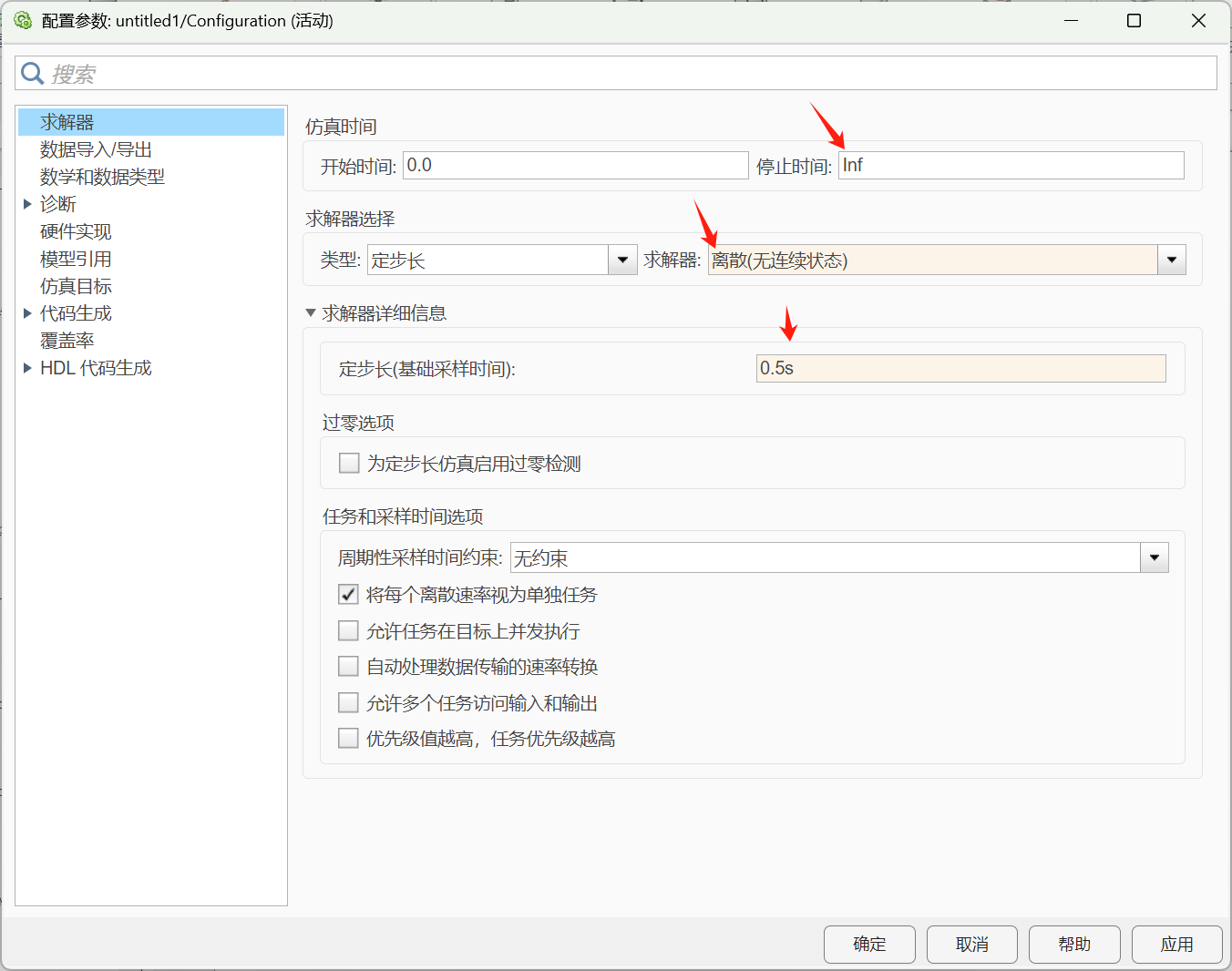Expand the HDL 代码生成 node arrow
The width and height of the screenshot is (1232, 971).
[x=27, y=368]
